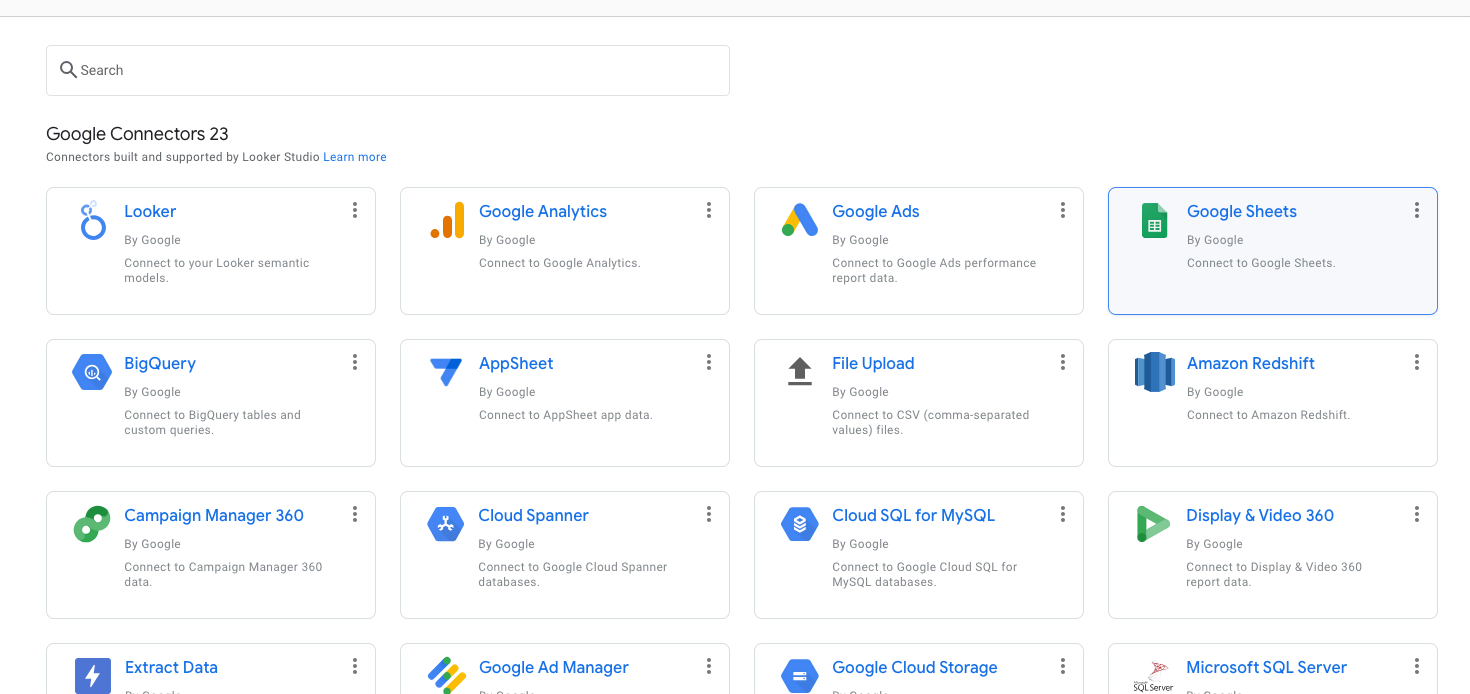Select the Extract Data connector title

click(171, 667)
